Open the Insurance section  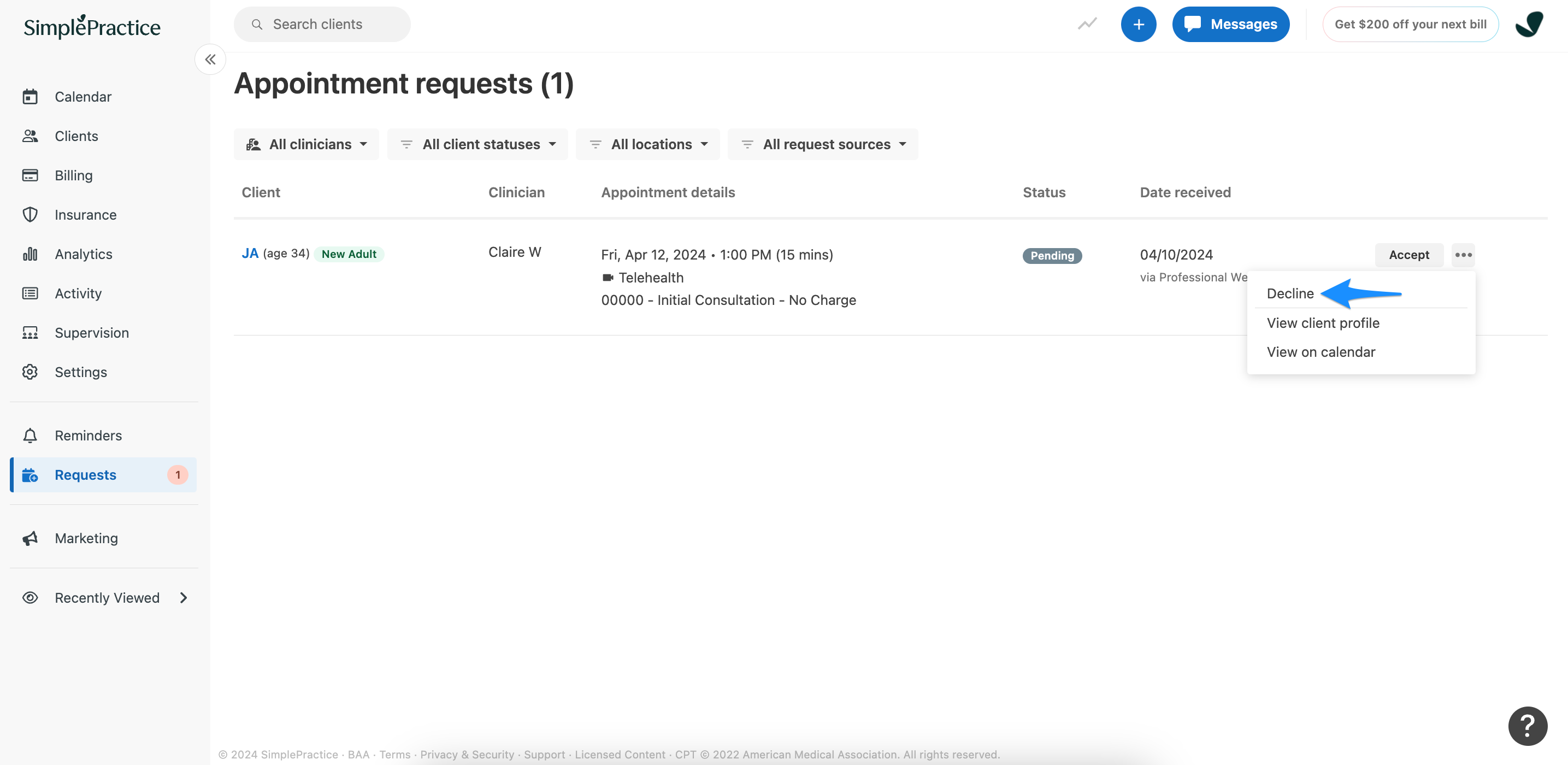click(x=85, y=214)
